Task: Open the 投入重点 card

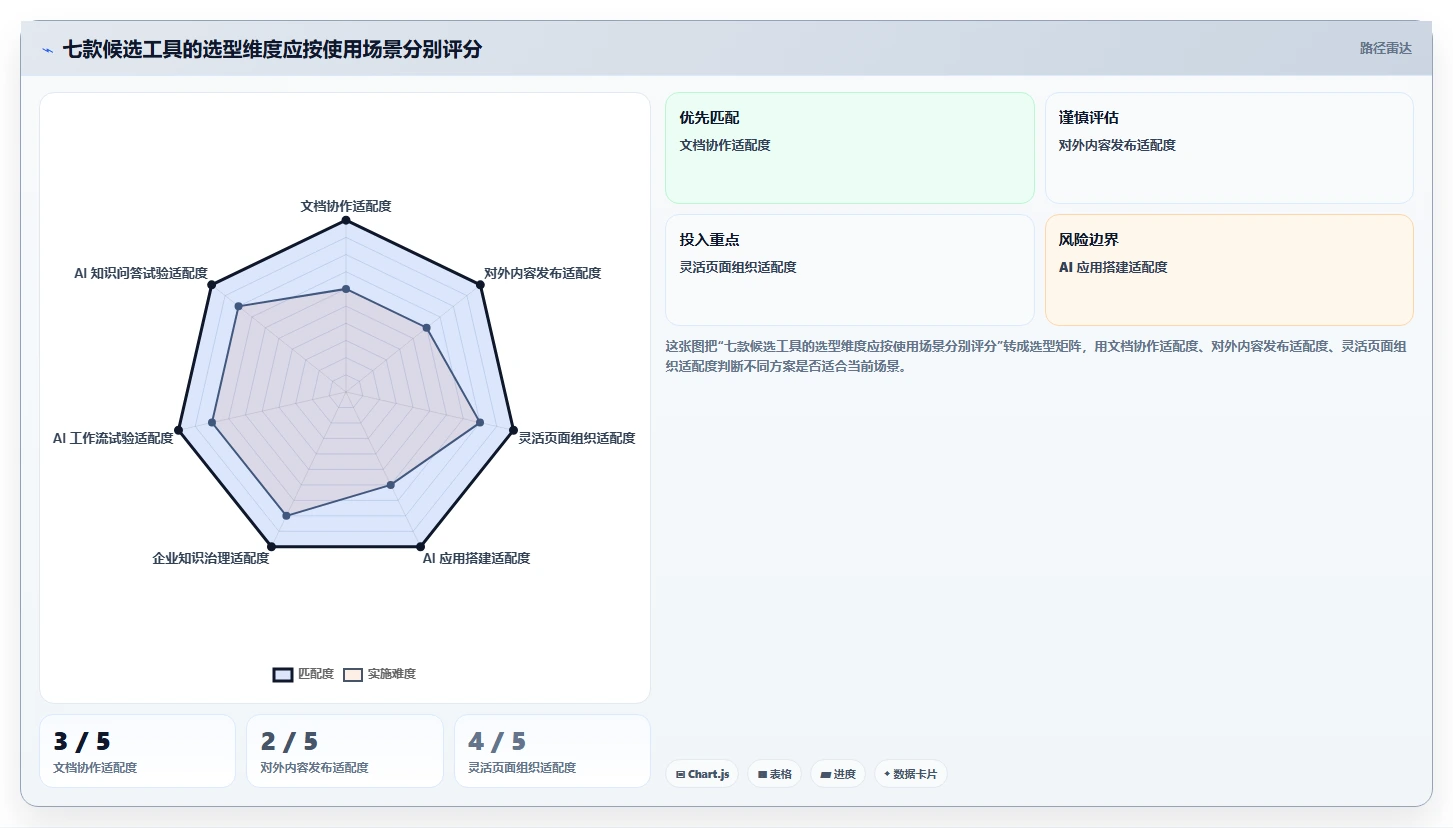Action: tap(850, 270)
